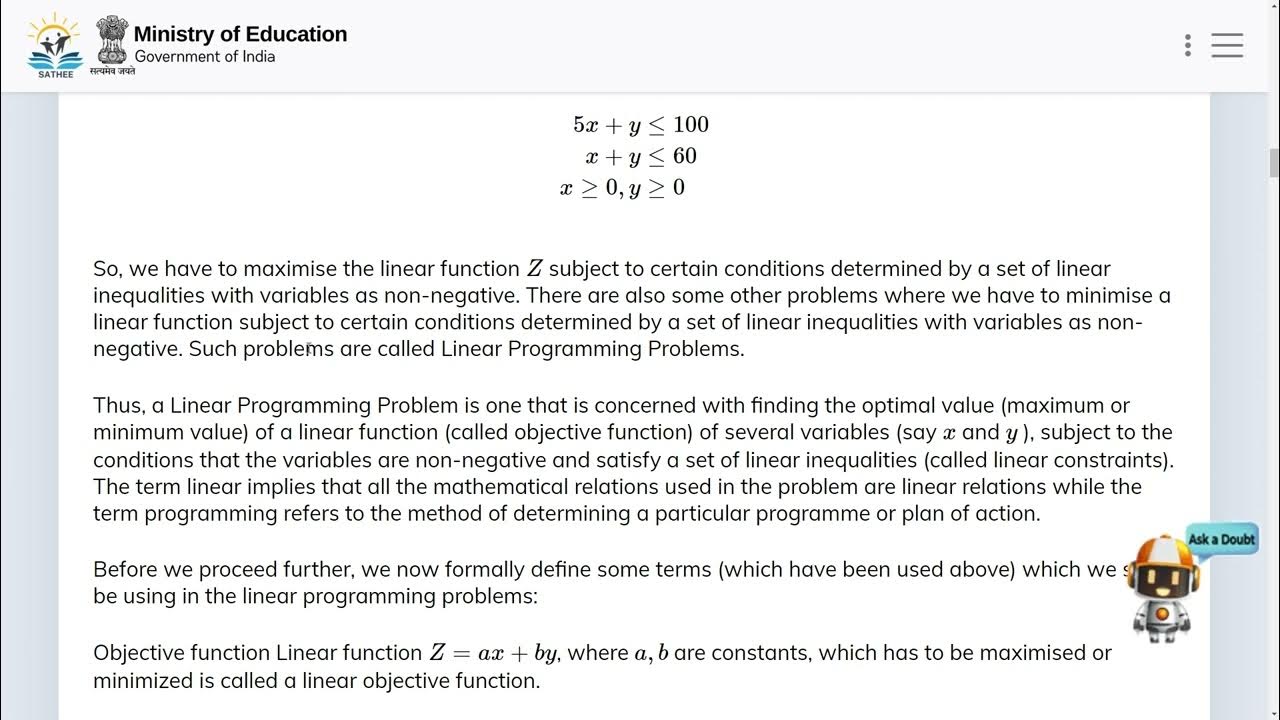Viewport: 1280px width, 720px height.
Task: Open the three-dot vertical options menu
Action: point(1187,45)
